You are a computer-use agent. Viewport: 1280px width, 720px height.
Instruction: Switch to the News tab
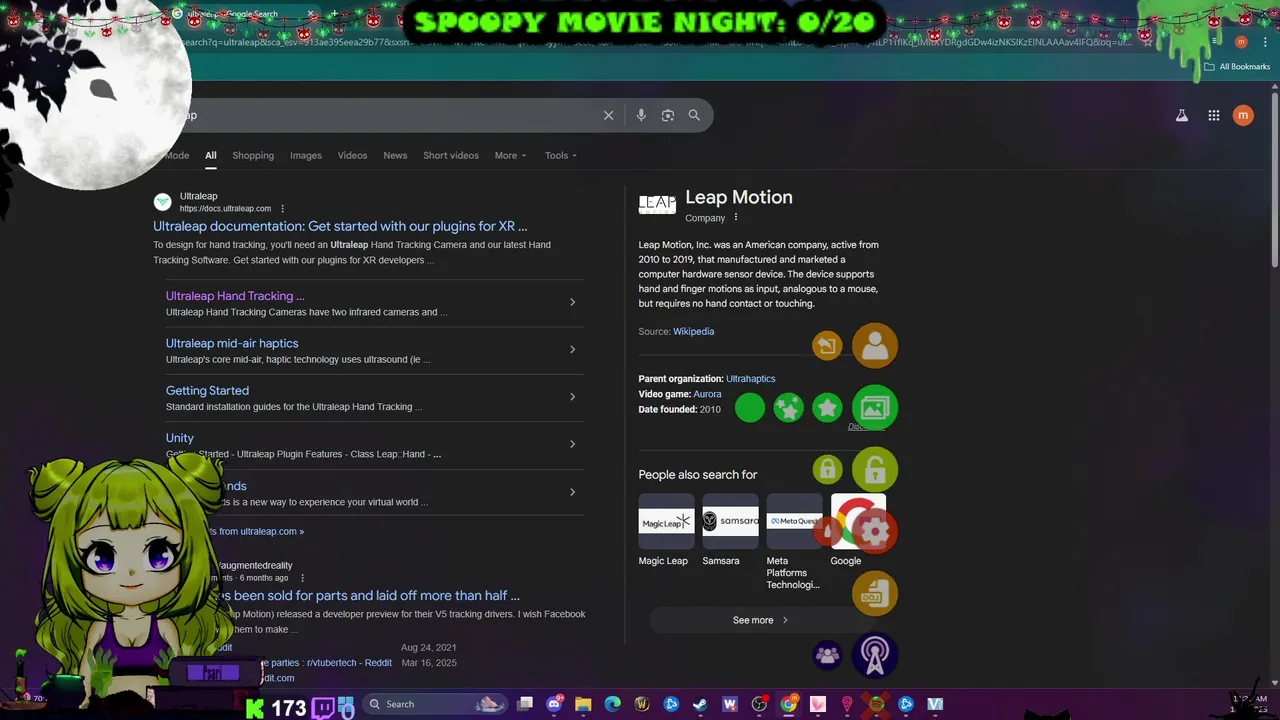pos(395,155)
